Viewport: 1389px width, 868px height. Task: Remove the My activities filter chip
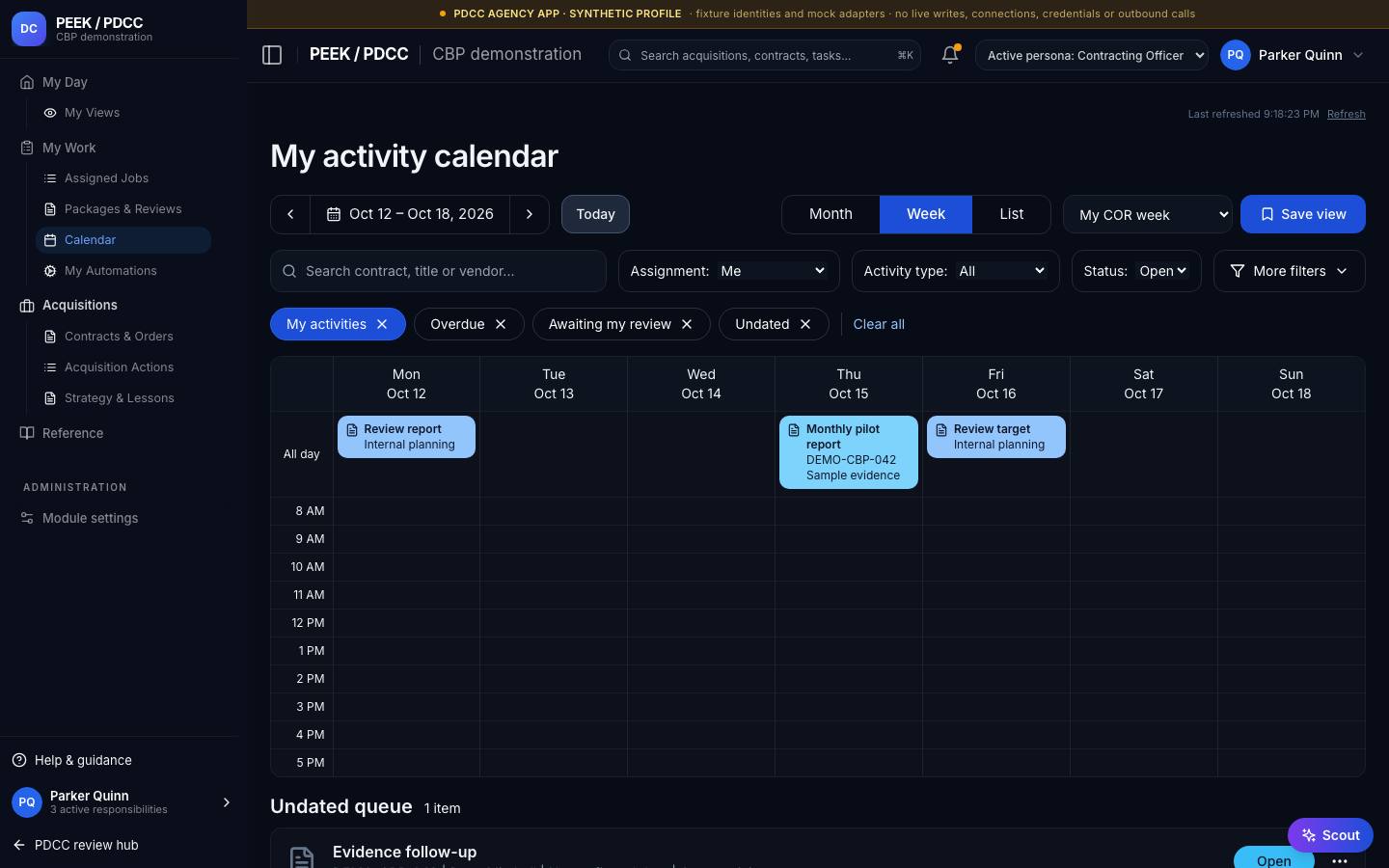pos(382,324)
